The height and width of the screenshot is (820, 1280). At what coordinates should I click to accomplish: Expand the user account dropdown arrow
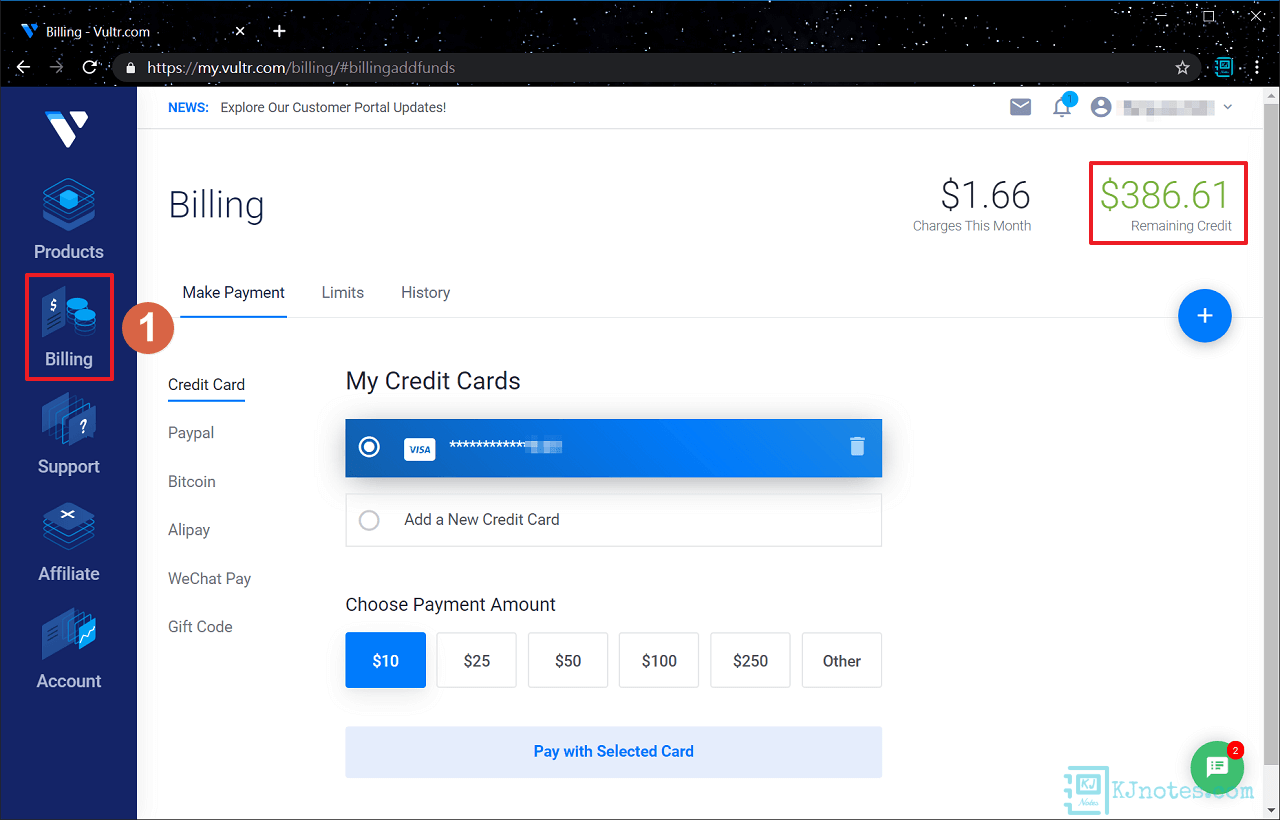coord(1228,107)
